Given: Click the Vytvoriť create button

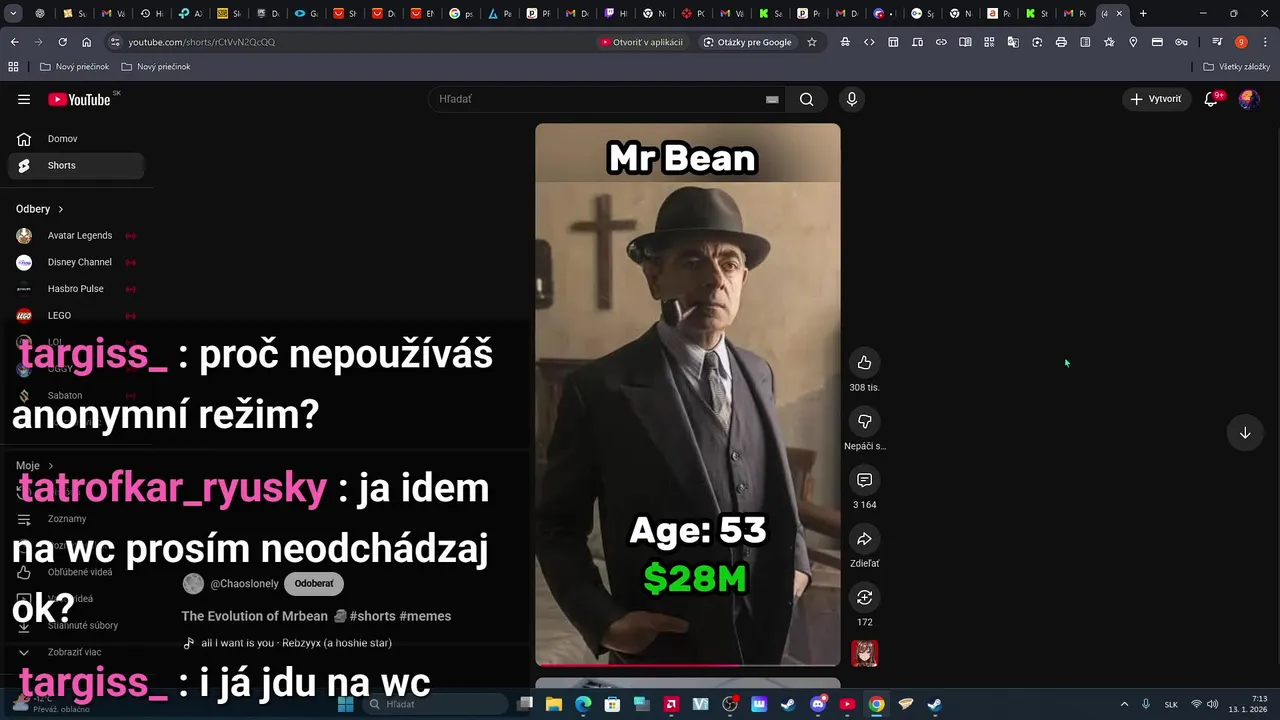Looking at the screenshot, I should pos(1156,99).
